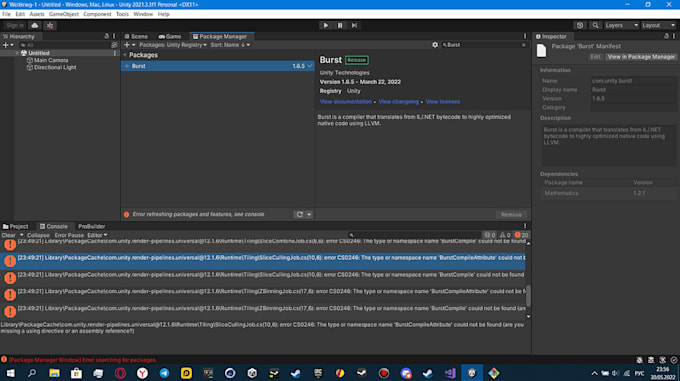Open View changelog link
The width and height of the screenshot is (680, 381).
[x=399, y=102]
